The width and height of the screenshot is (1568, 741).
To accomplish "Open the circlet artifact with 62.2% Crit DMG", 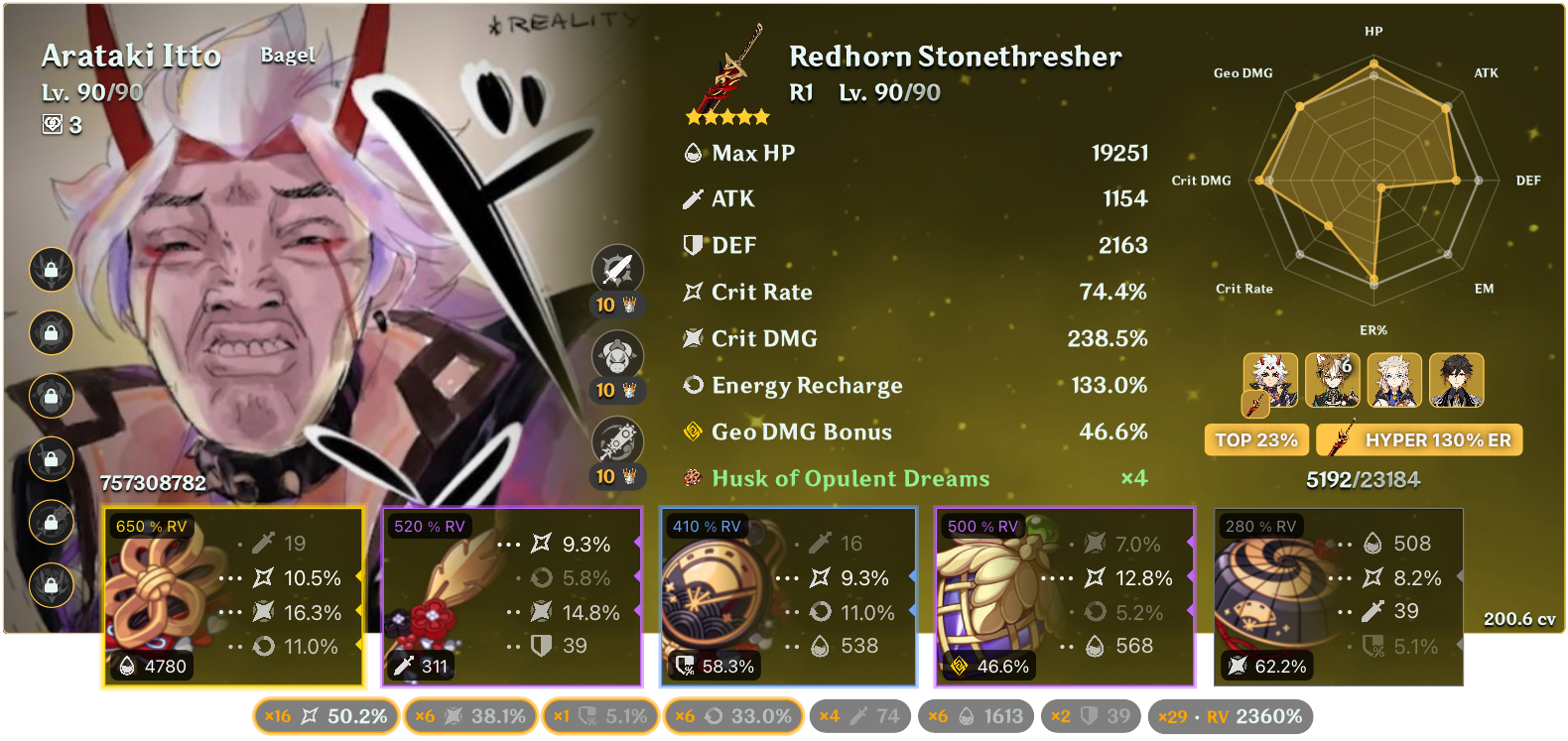I will 1339,597.
